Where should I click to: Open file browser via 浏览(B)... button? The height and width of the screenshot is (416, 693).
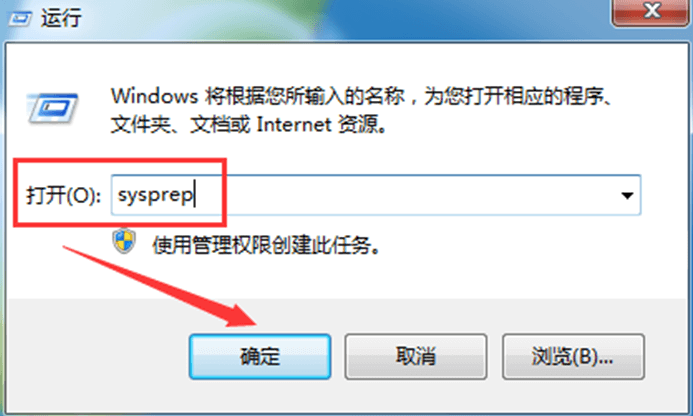(573, 356)
